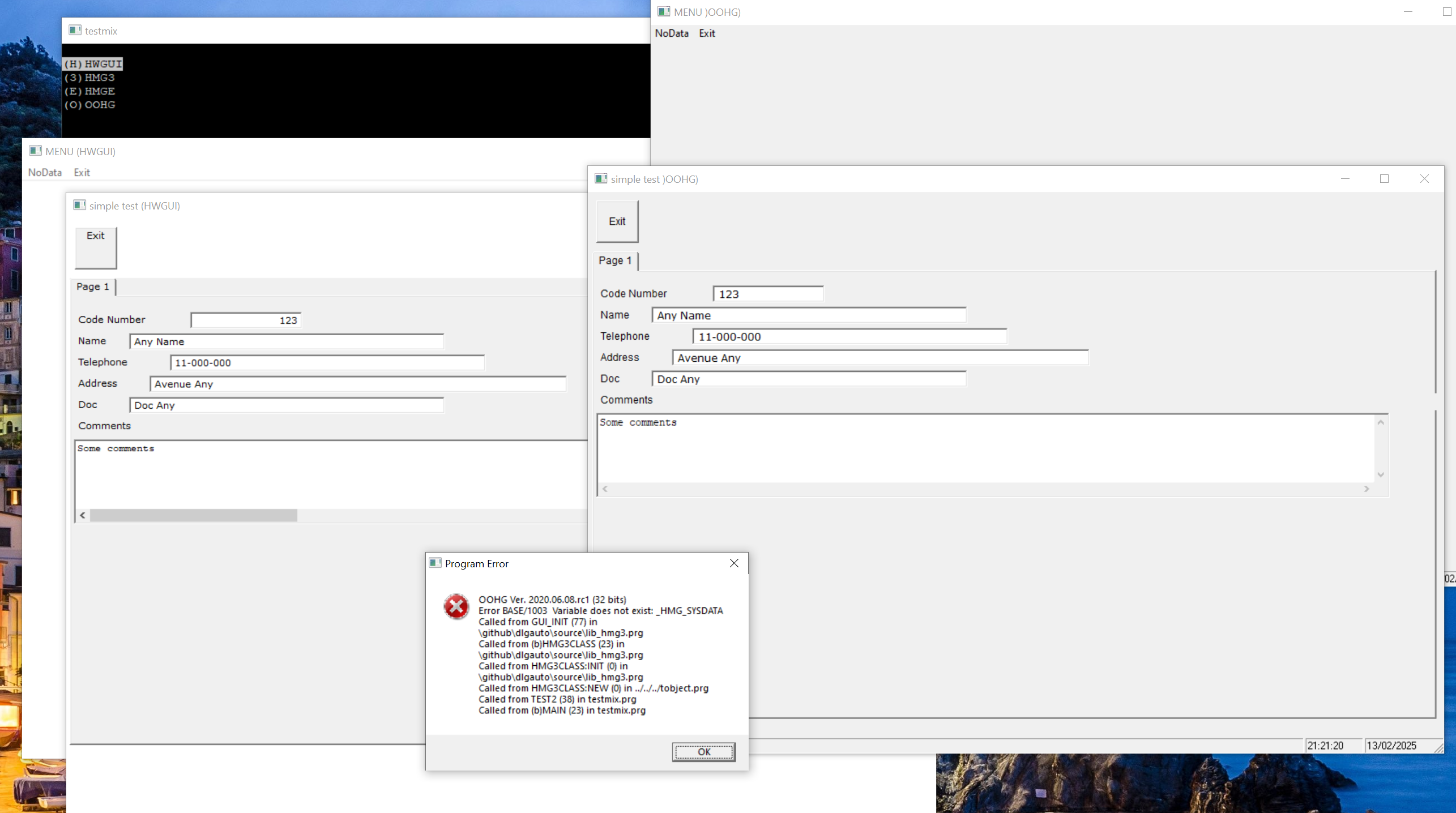Image resolution: width=1456 pixels, height=813 pixels.
Task: Click the simple test (HWGUI) title icon
Action: [x=79, y=206]
